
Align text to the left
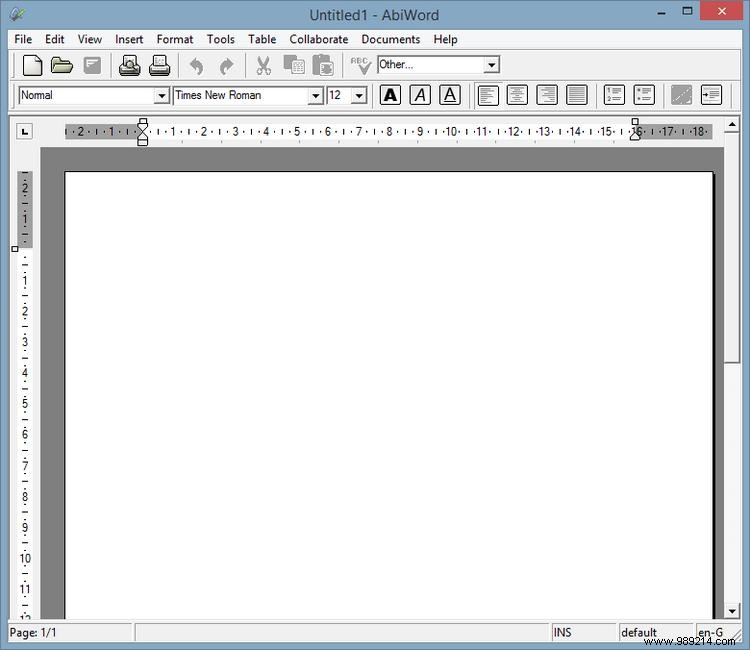point(488,95)
